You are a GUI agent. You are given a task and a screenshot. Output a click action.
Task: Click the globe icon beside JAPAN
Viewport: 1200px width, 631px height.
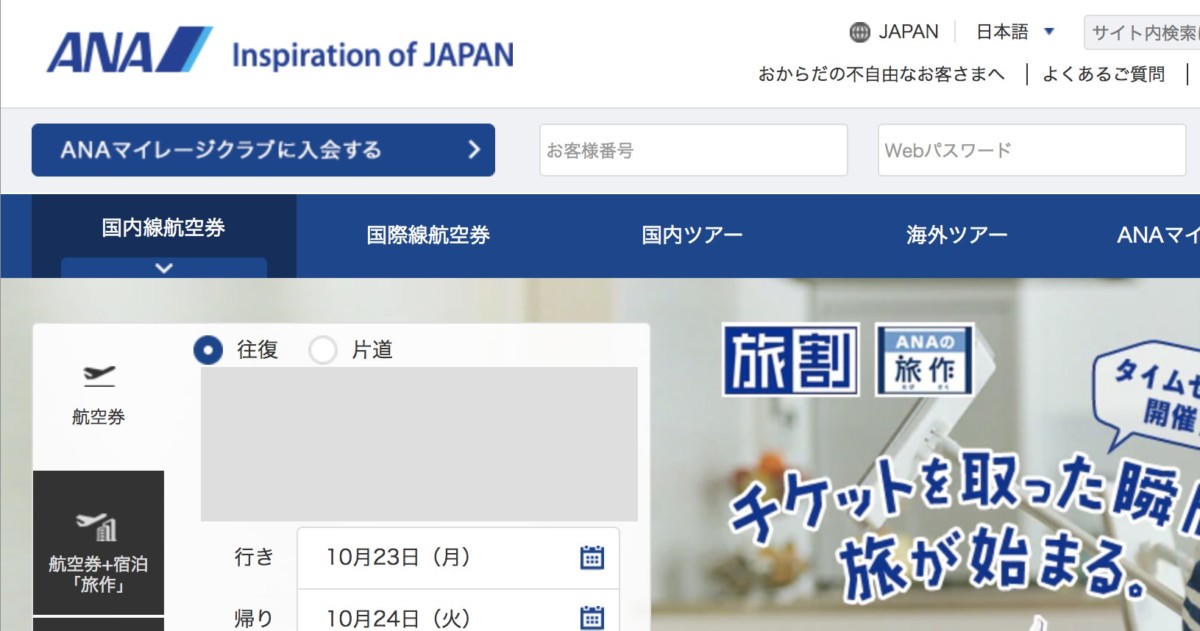click(860, 32)
